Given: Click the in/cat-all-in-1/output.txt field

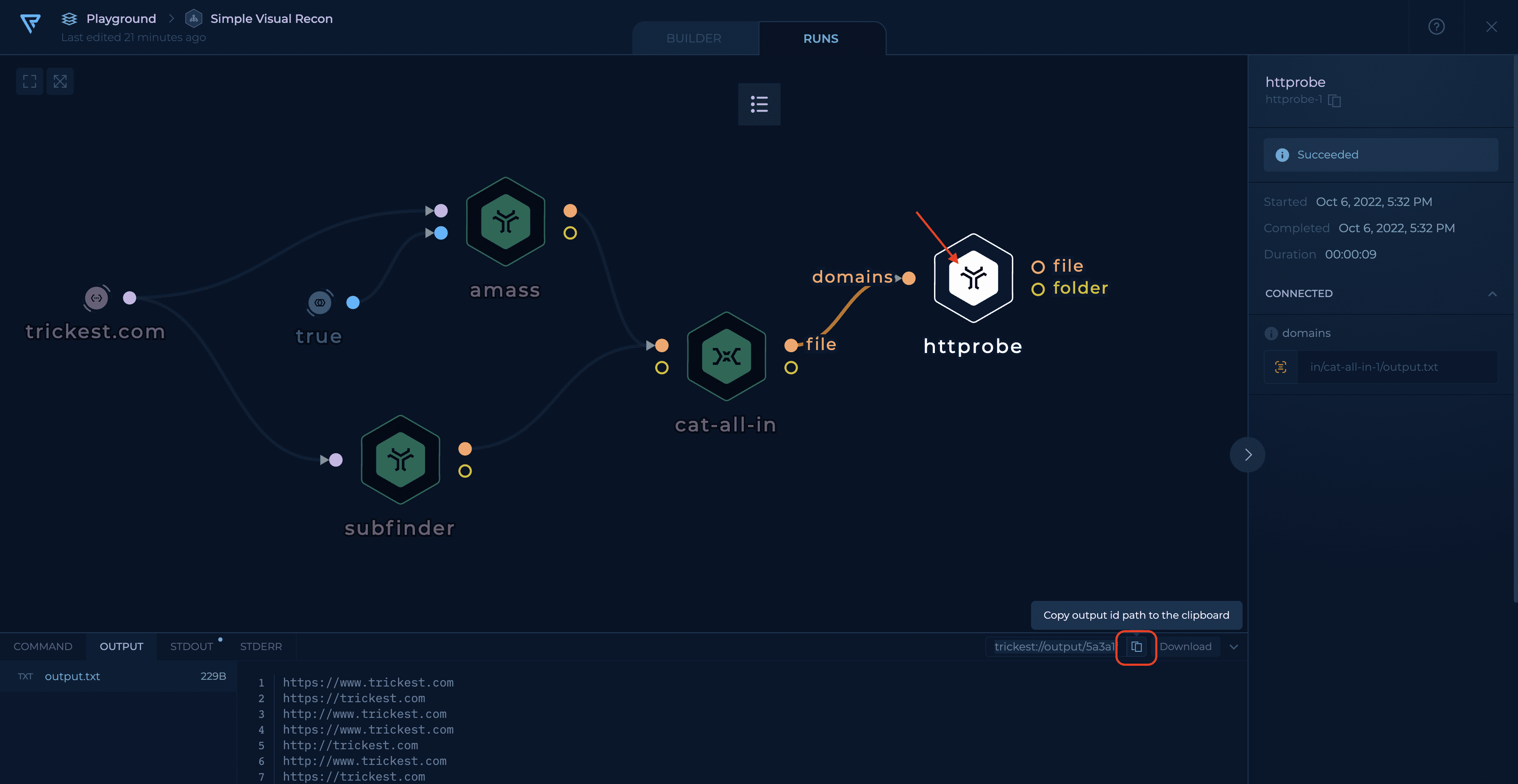Looking at the screenshot, I should pos(1397,367).
